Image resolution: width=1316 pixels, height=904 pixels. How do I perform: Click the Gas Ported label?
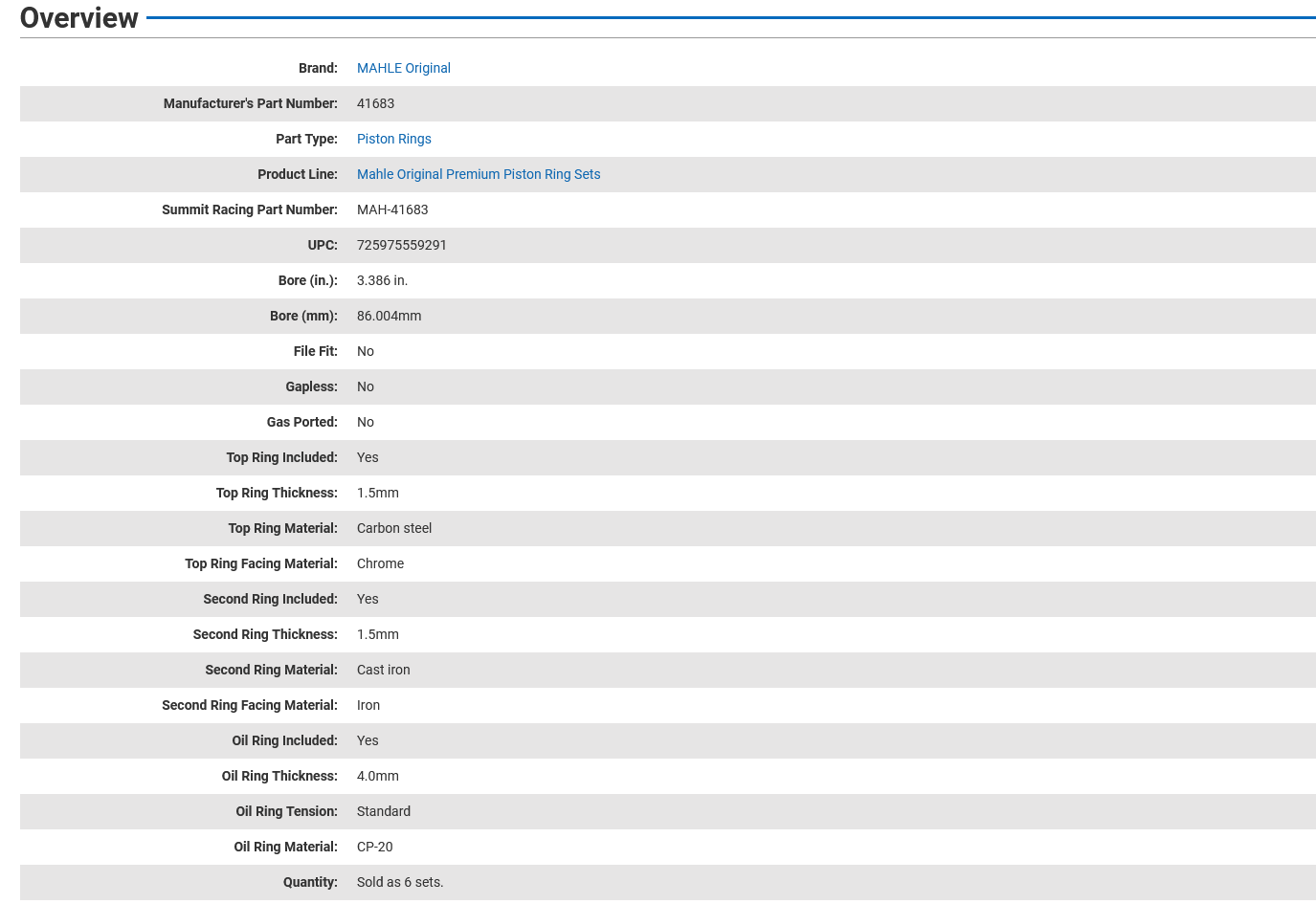pos(301,422)
